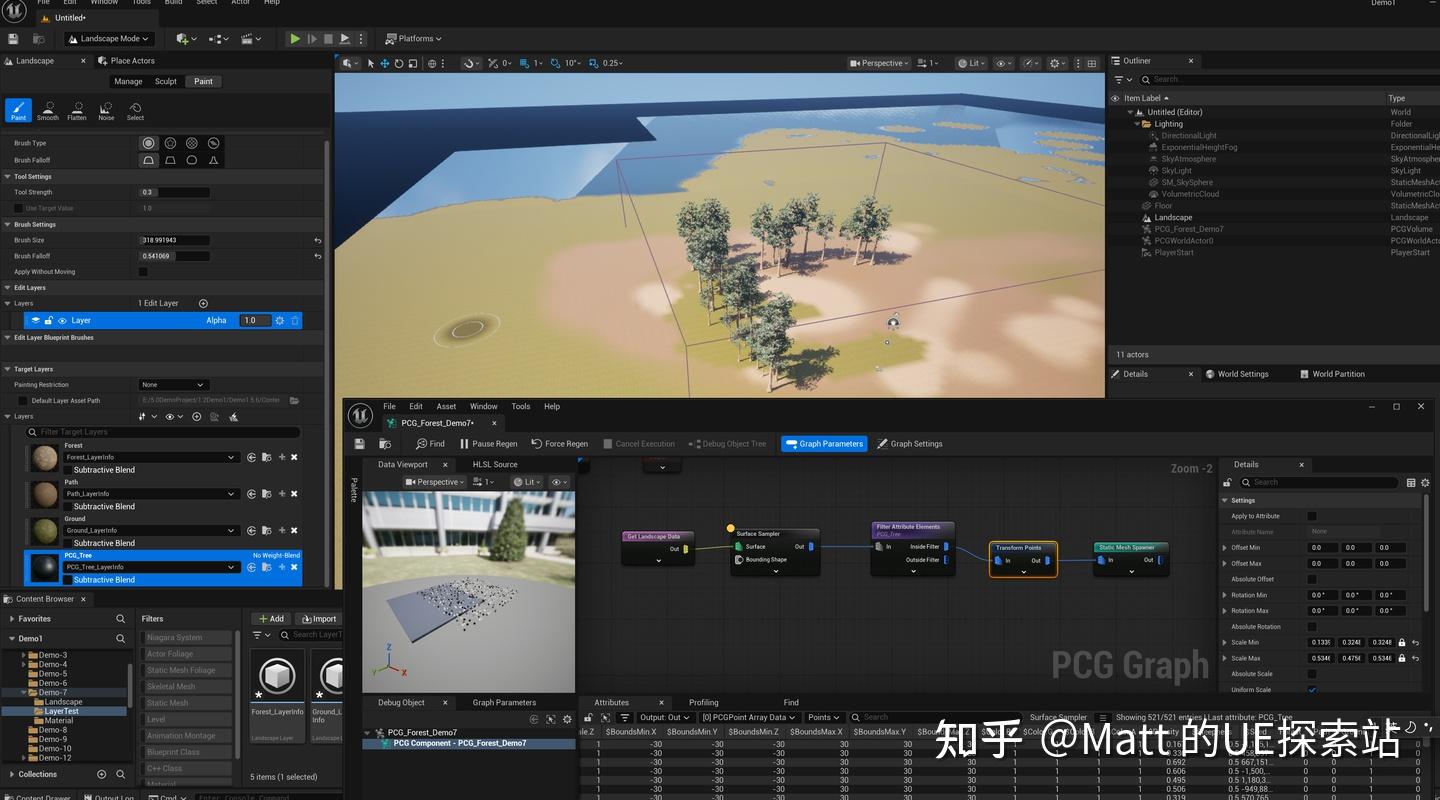Image resolution: width=1440 pixels, height=800 pixels.
Task: Choose the Select landscape tool
Action: [x=135, y=110]
